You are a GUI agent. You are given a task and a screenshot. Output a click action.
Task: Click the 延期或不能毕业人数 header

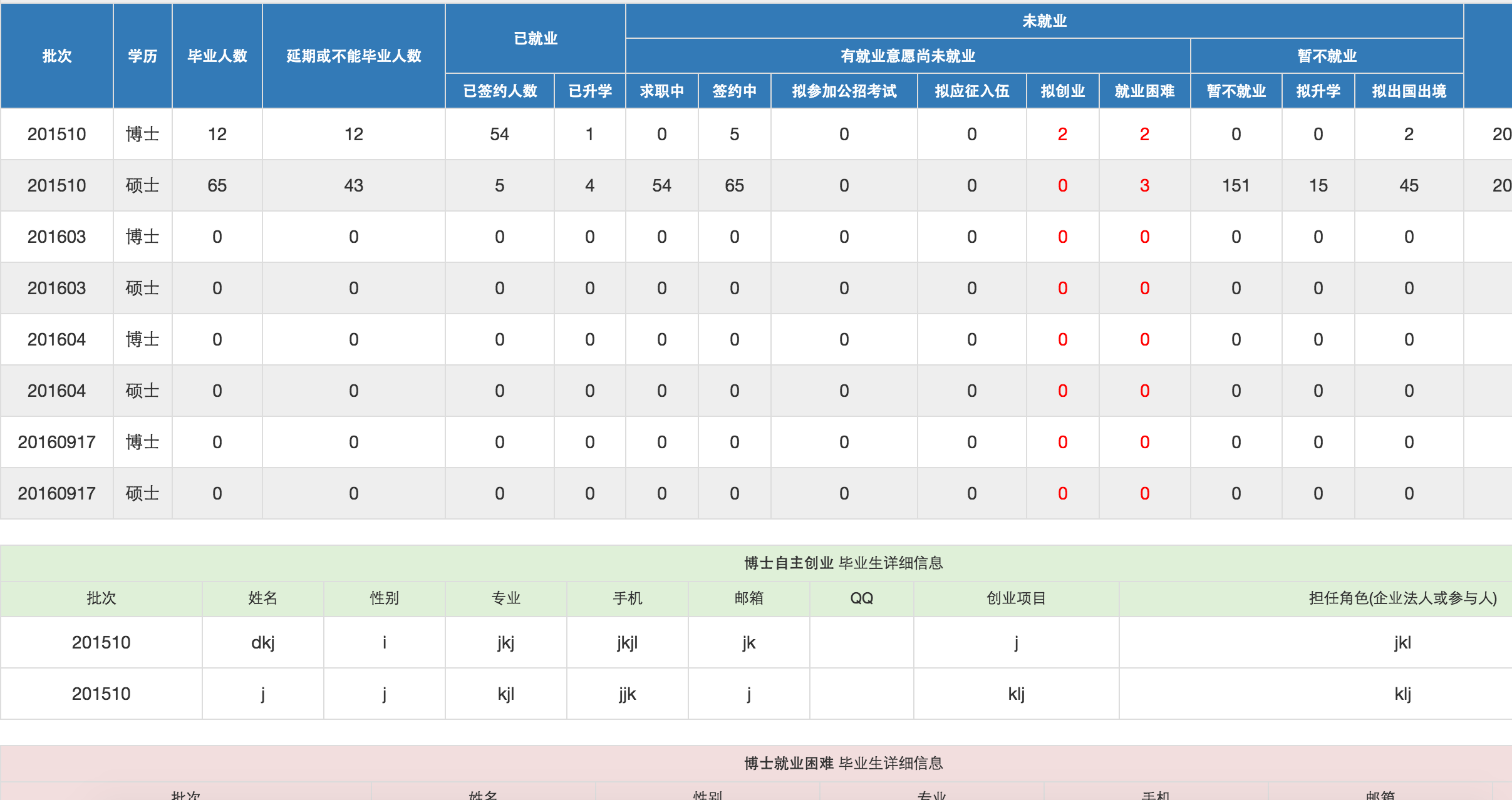pyautogui.click(x=354, y=56)
